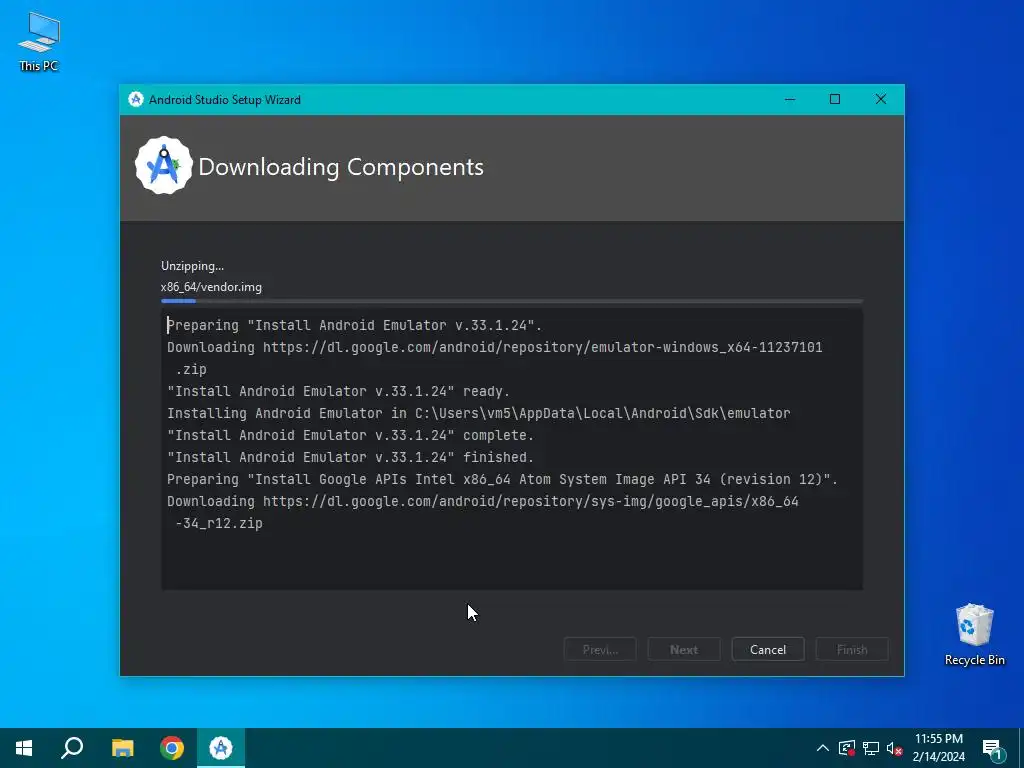1024x768 pixels.
Task: Click the 'x86_64/vendor.img' file label
Action: tap(211, 287)
